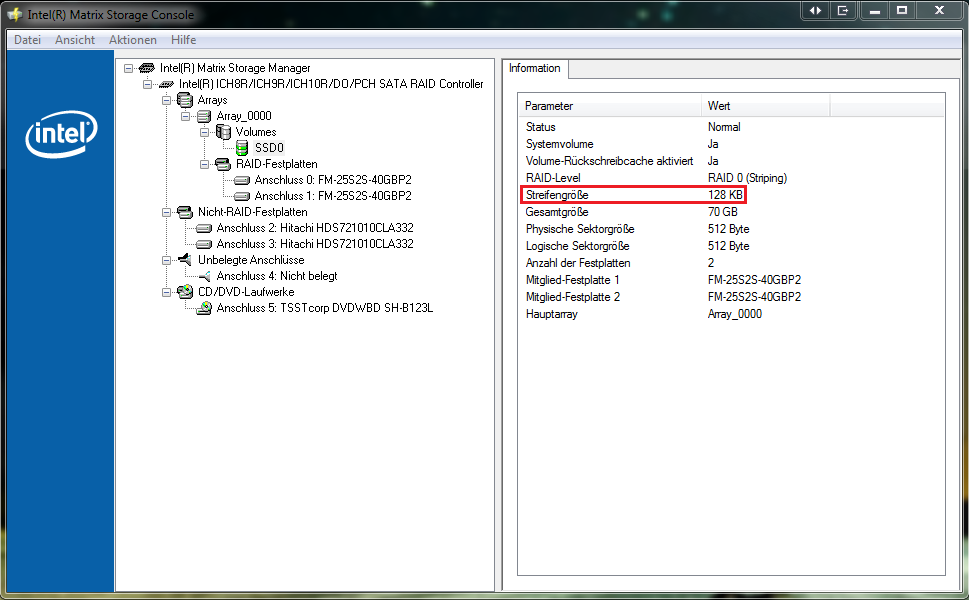Click the Gesamtgröße parameter row

click(x=731, y=212)
